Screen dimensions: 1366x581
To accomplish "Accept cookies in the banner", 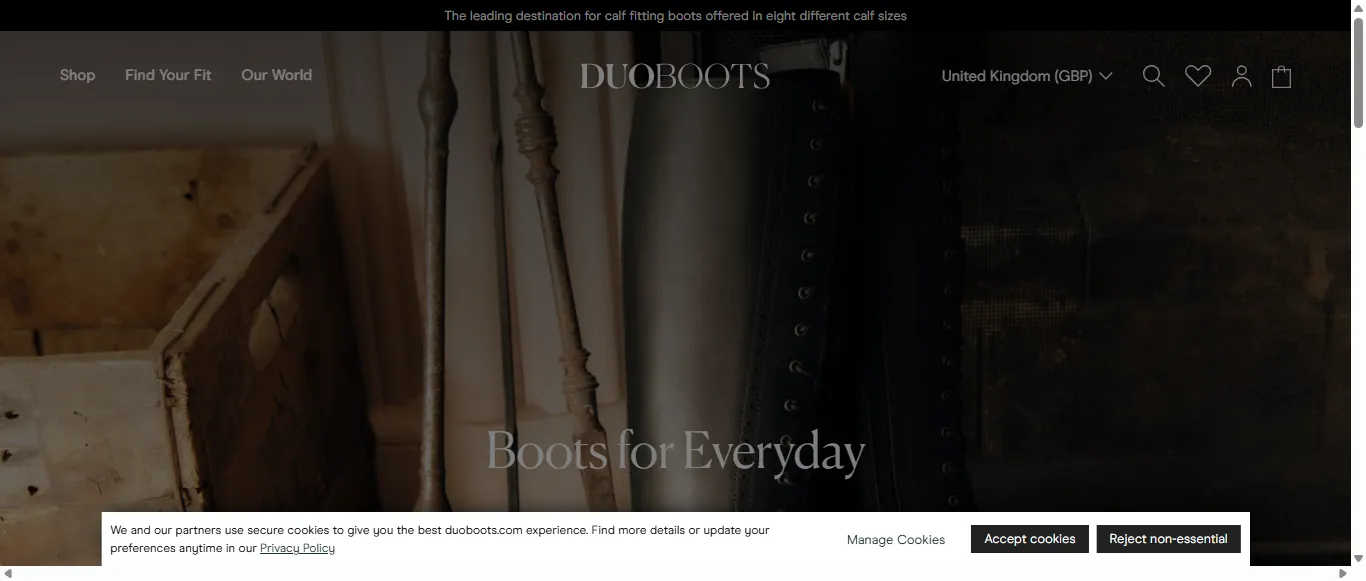I will click(x=1029, y=538).
